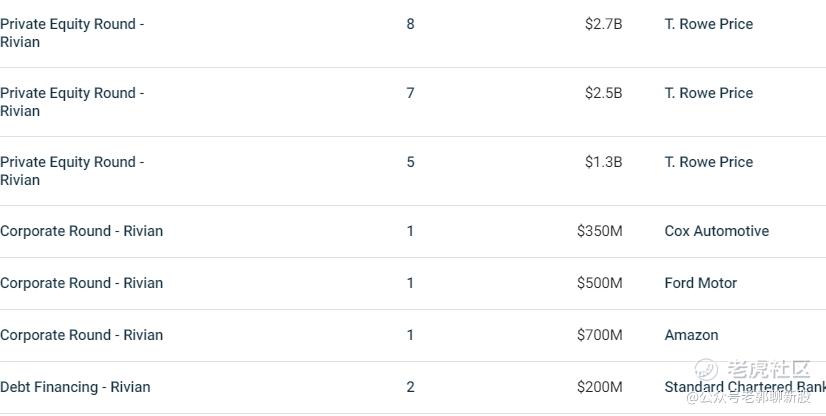Click T. Rowe Price in the $1.3B row
Viewport: 826px width, 416px height.
point(709,162)
